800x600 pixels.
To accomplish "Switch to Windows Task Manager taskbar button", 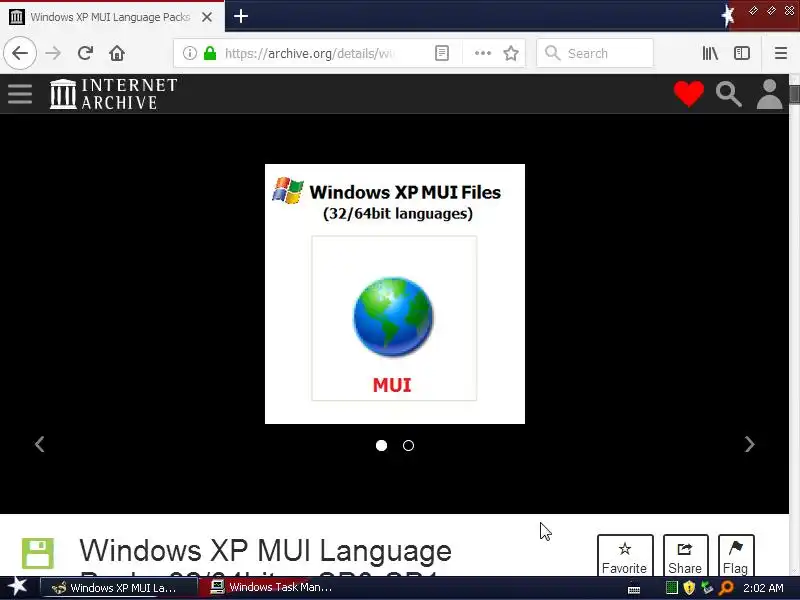I will 279,588.
